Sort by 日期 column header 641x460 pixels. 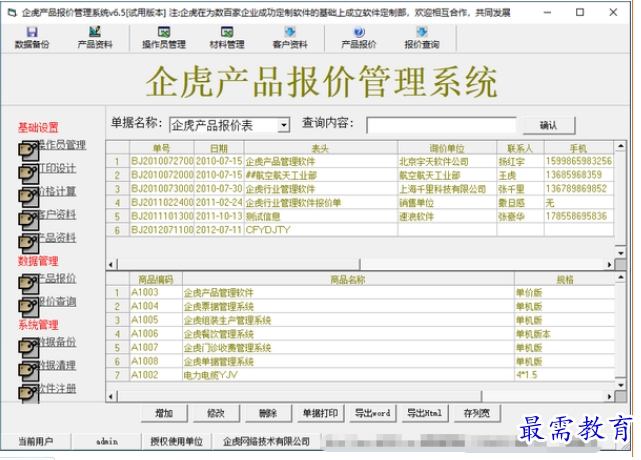[x=219, y=148]
